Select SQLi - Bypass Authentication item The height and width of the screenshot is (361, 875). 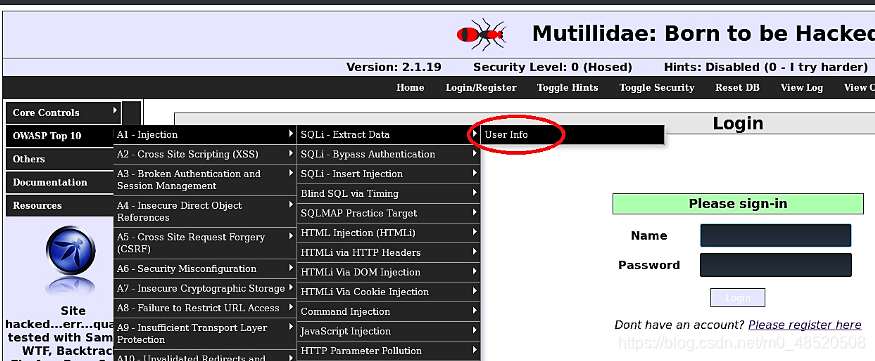(389, 154)
